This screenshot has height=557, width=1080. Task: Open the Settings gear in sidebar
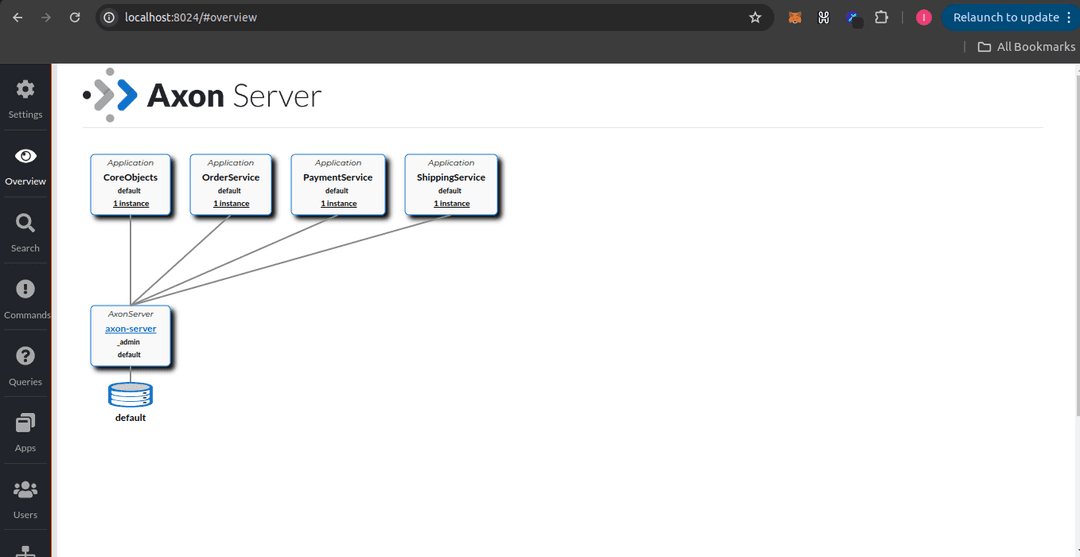tap(25, 90)
